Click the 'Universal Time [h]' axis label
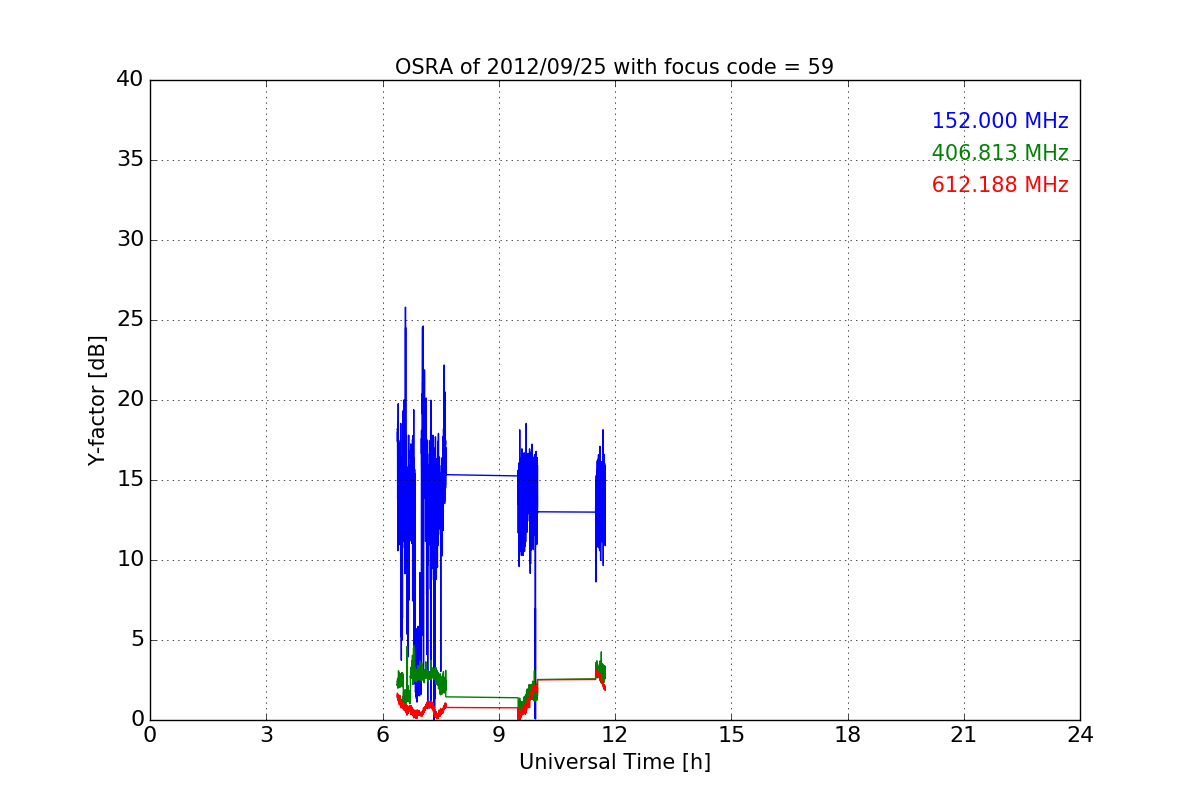1200x800 pixels. click(x=614, y=762)
